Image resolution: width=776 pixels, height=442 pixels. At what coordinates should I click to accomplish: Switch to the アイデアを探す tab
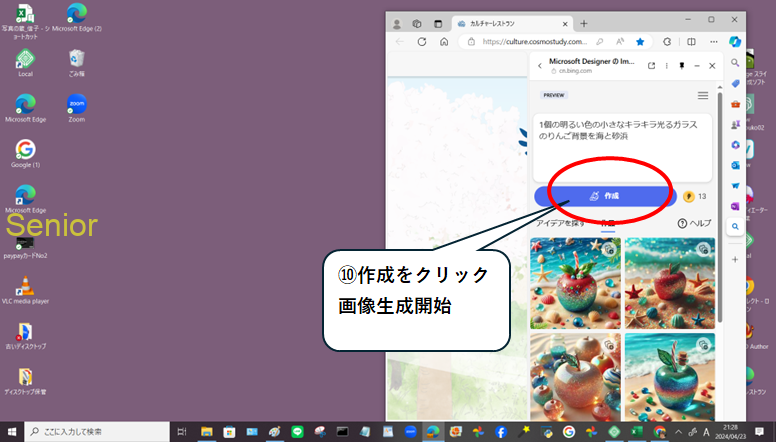point(561,223)
